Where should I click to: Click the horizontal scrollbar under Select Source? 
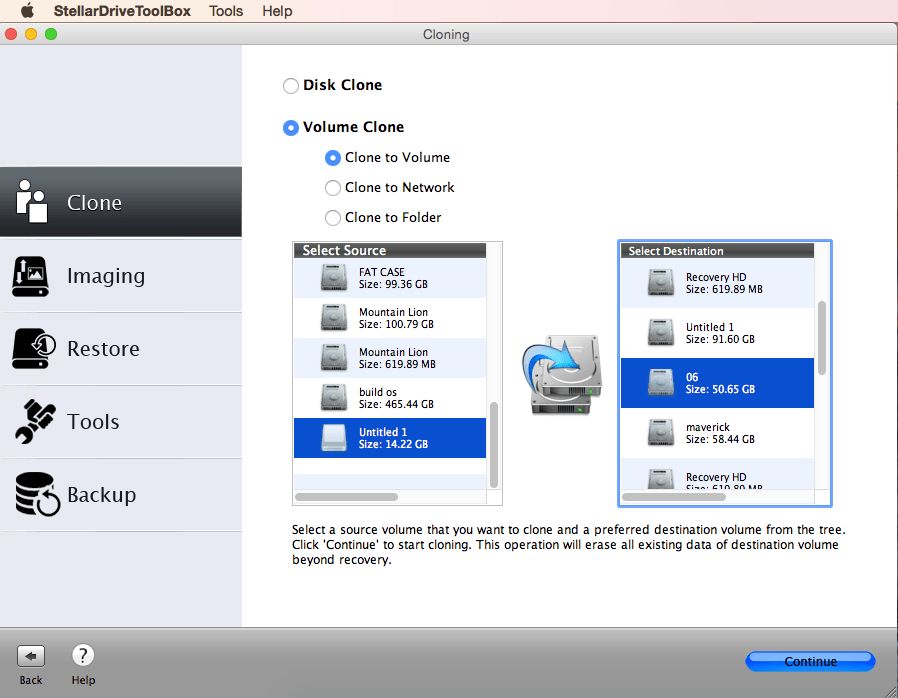coord(347,495)
